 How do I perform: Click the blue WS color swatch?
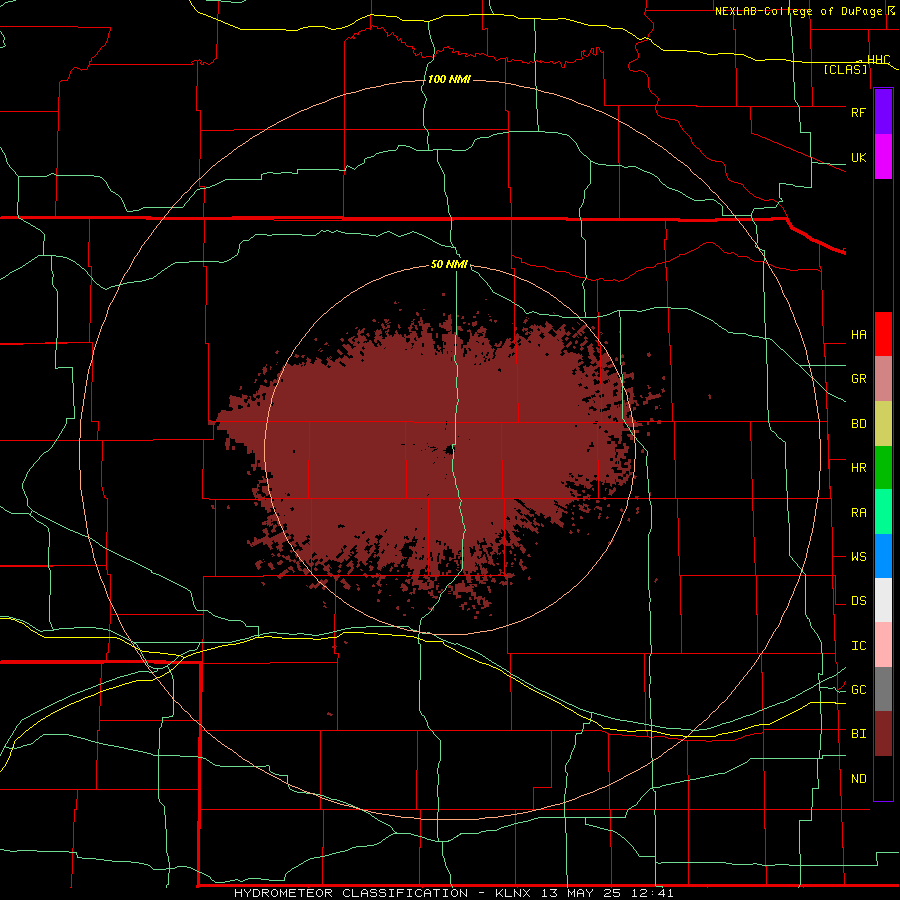click(883, 556)
